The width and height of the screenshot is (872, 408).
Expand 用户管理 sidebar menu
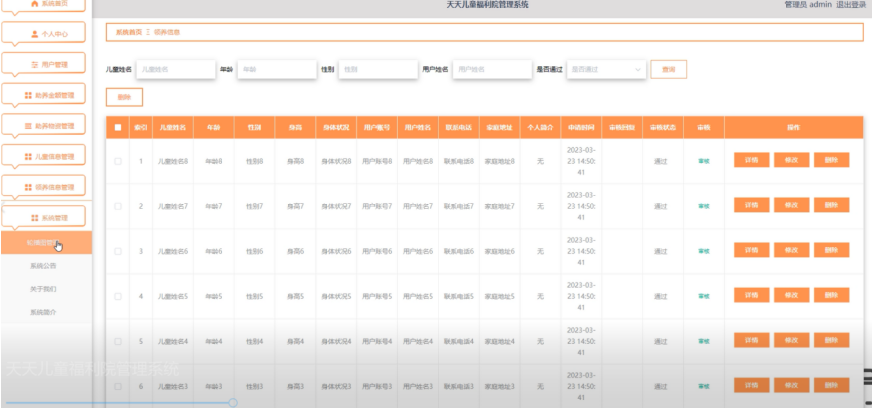click(x=43, y=64)
